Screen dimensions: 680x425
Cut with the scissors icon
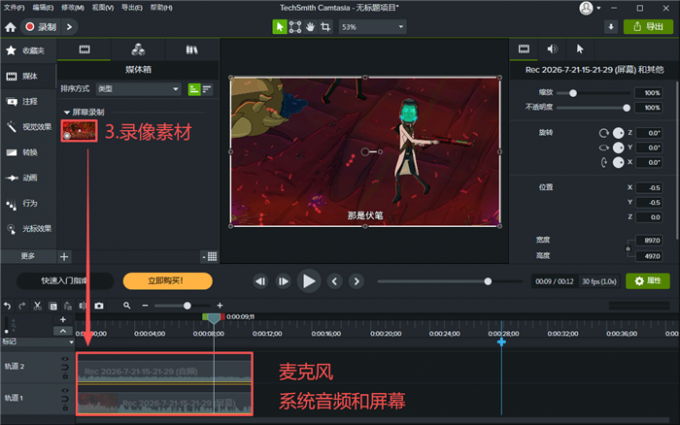coord(38,306)
